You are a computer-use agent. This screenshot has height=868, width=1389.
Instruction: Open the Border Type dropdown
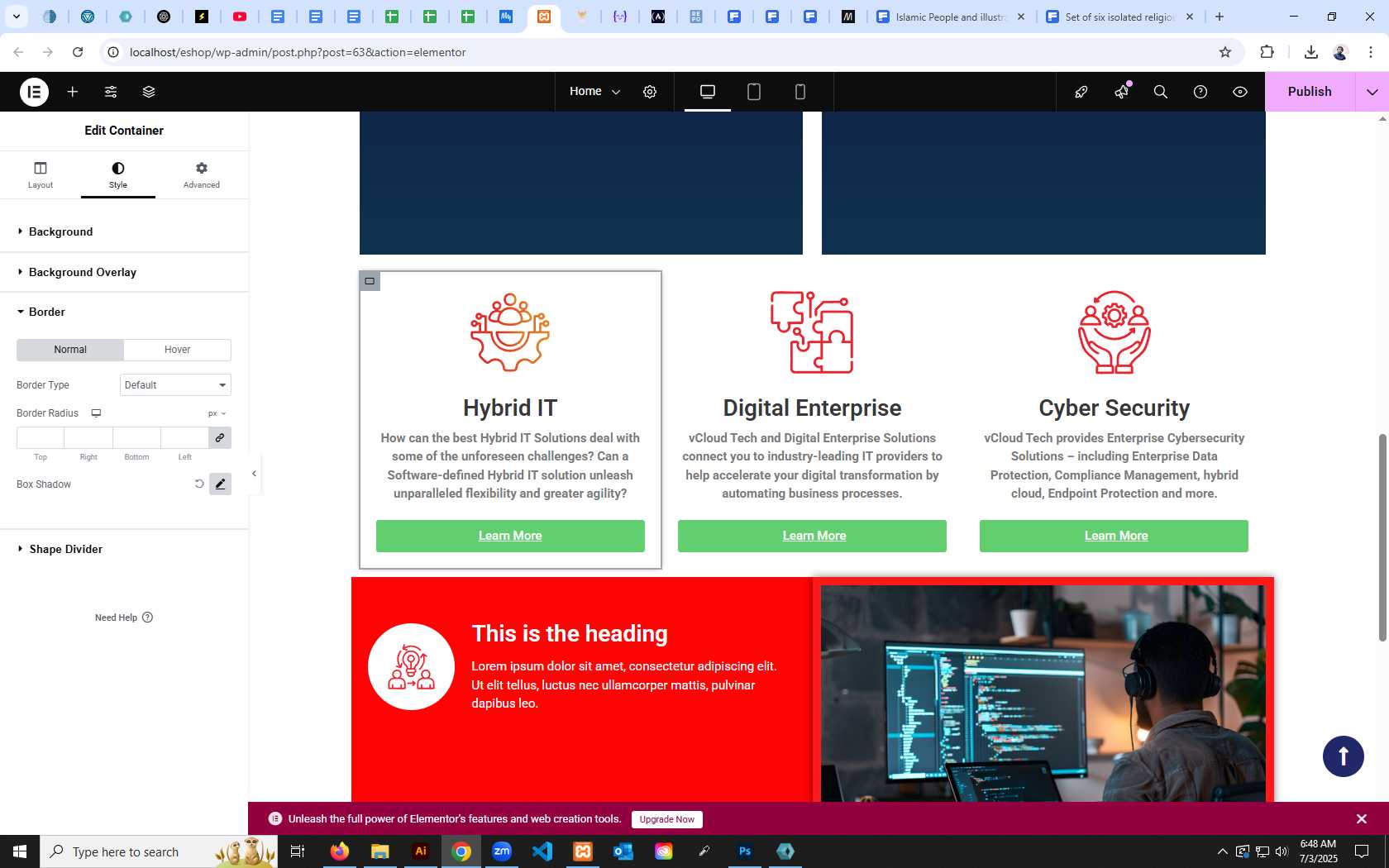[x=175, y=385]
